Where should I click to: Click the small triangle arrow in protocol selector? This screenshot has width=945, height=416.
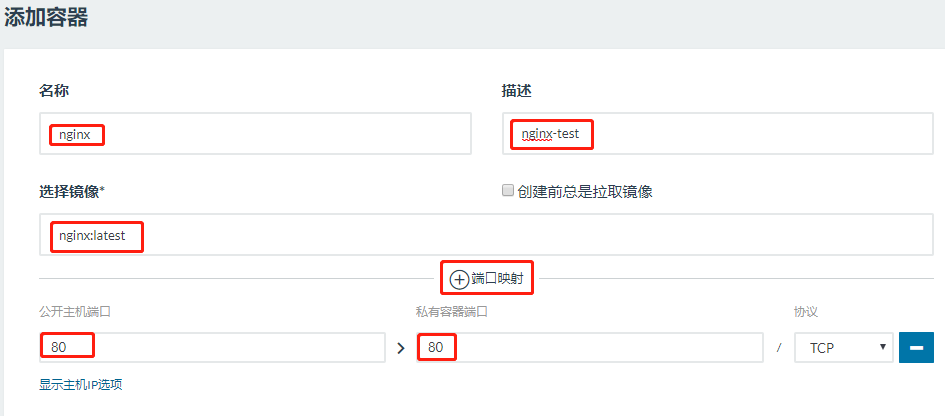tap(882, 347)
